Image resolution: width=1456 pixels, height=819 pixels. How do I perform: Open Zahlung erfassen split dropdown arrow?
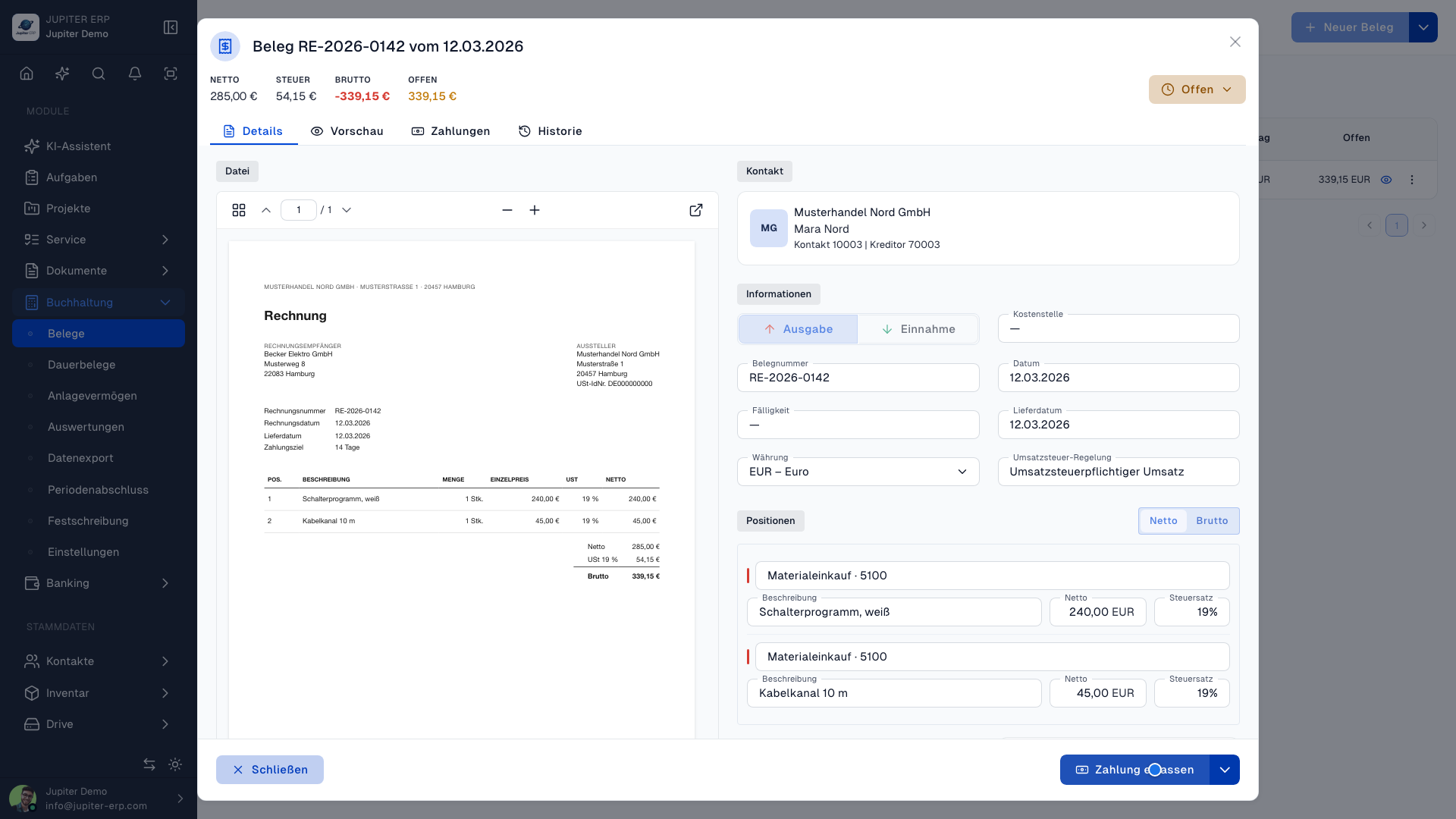point(1225,770)
